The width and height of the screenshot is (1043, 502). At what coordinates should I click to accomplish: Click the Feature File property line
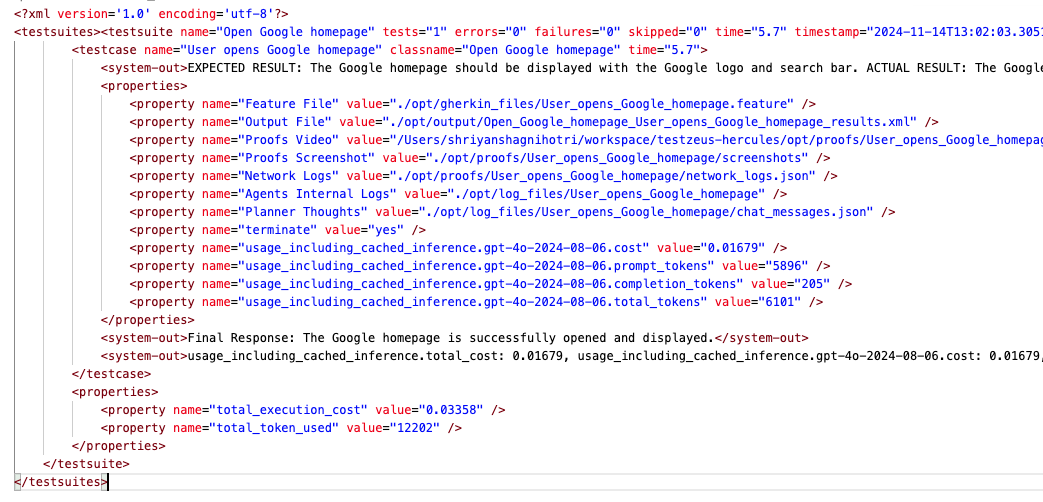click(472, 104)
